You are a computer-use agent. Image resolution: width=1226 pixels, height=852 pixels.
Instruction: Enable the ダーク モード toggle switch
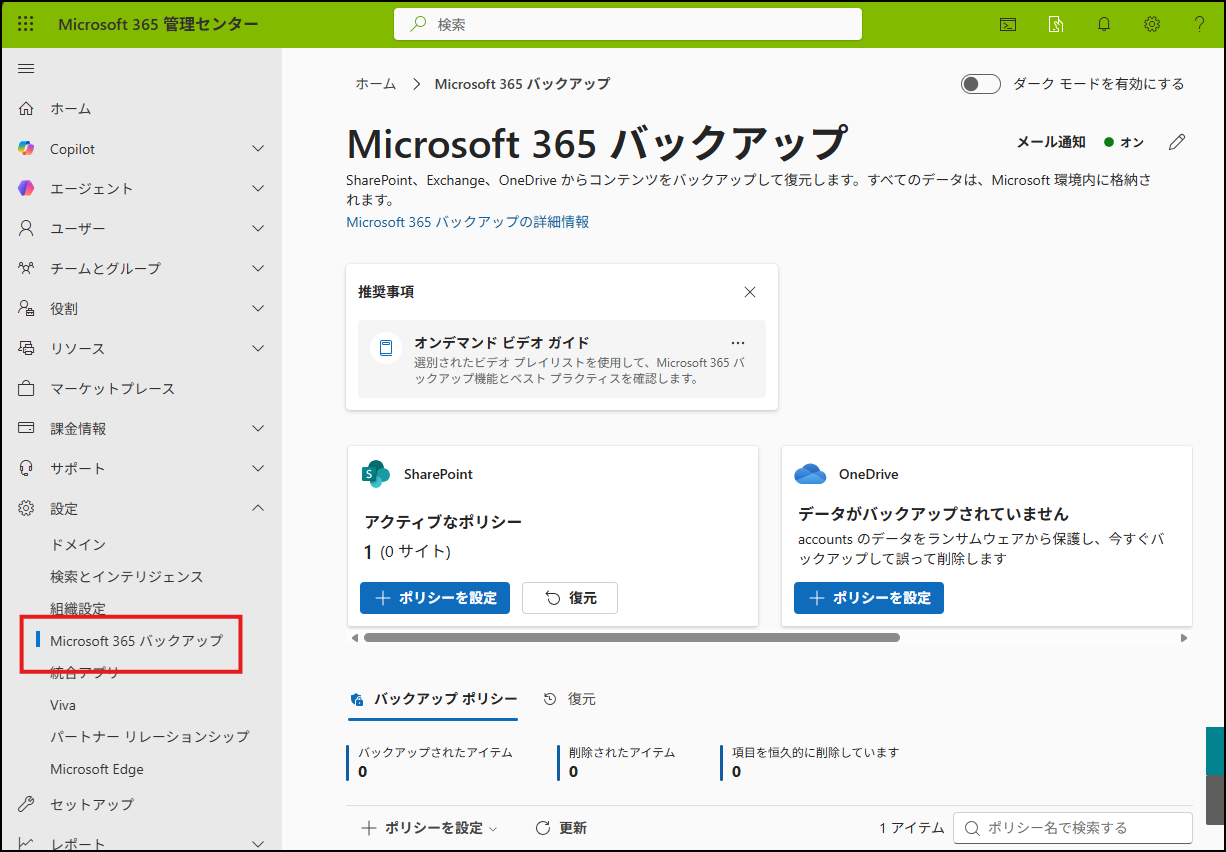(980, 84)
